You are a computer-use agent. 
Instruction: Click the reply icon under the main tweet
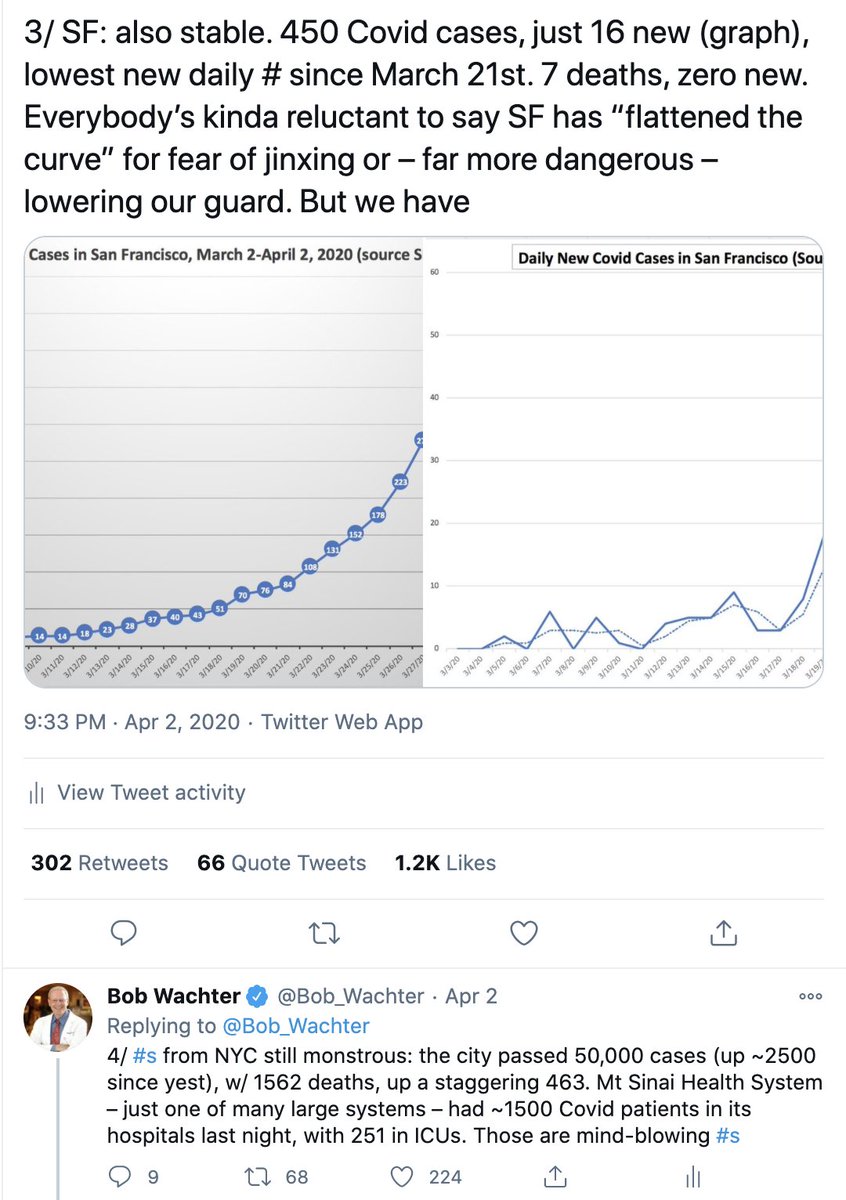[123, 933]
